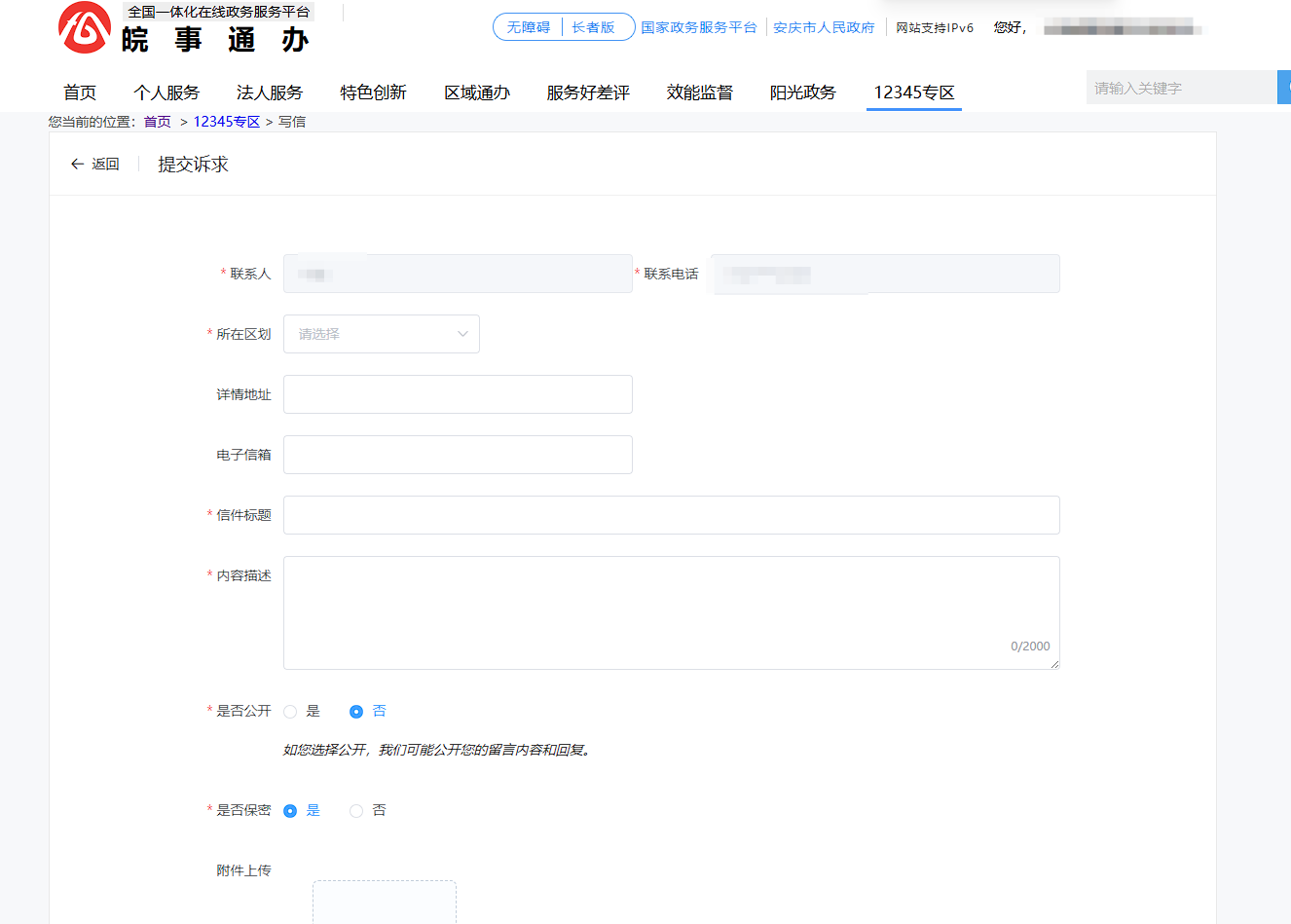Click the 附件上传 dashed upload box
Viewport: 1291px width, 924px height.
pos(384,903)
